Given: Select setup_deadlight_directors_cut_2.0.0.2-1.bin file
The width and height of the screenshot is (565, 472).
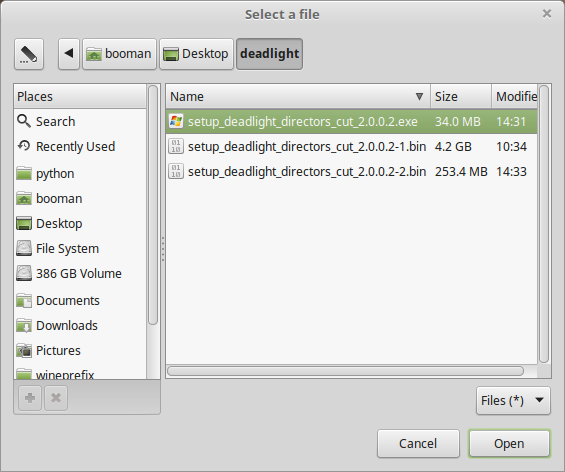Looking at the screenshot, I should coord(352,147).
